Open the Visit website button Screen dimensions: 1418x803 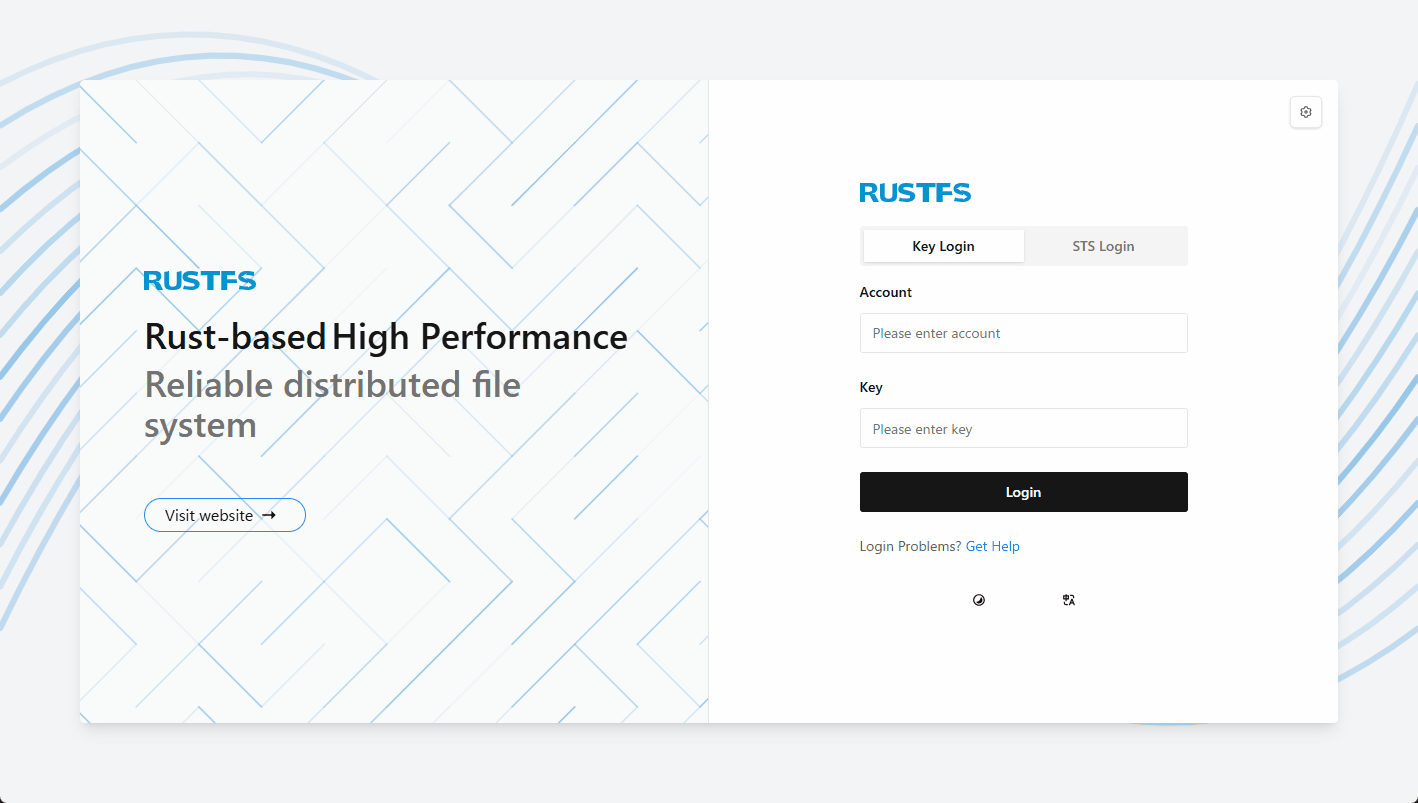click(x=224, y=515)
